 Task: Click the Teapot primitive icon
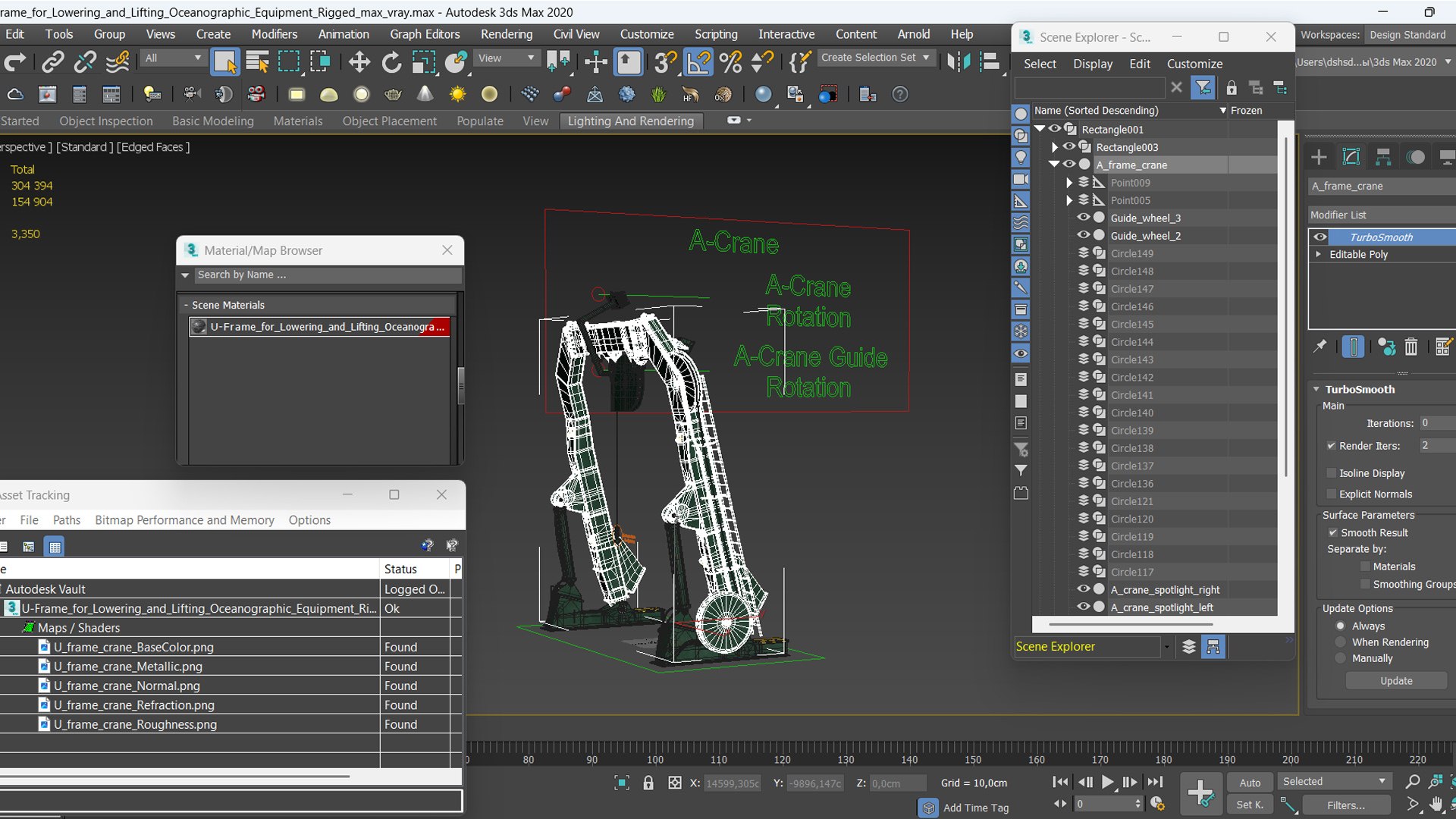(393, 95)
